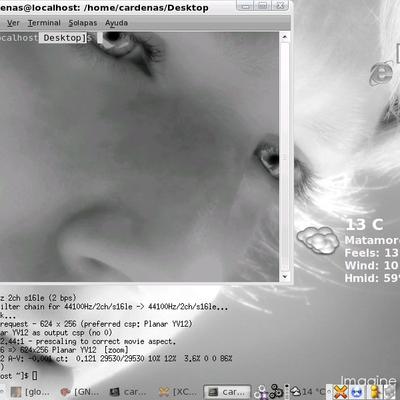The image size is (400, 400).
Task: Select the active car... taskbar button
Action: click(227, 392)
